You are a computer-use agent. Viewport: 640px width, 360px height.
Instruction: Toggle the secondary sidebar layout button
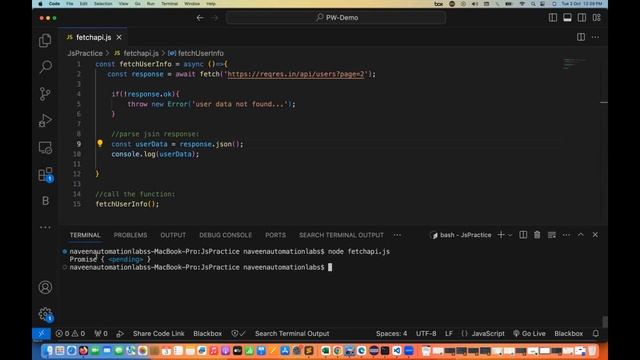[582, 18]
